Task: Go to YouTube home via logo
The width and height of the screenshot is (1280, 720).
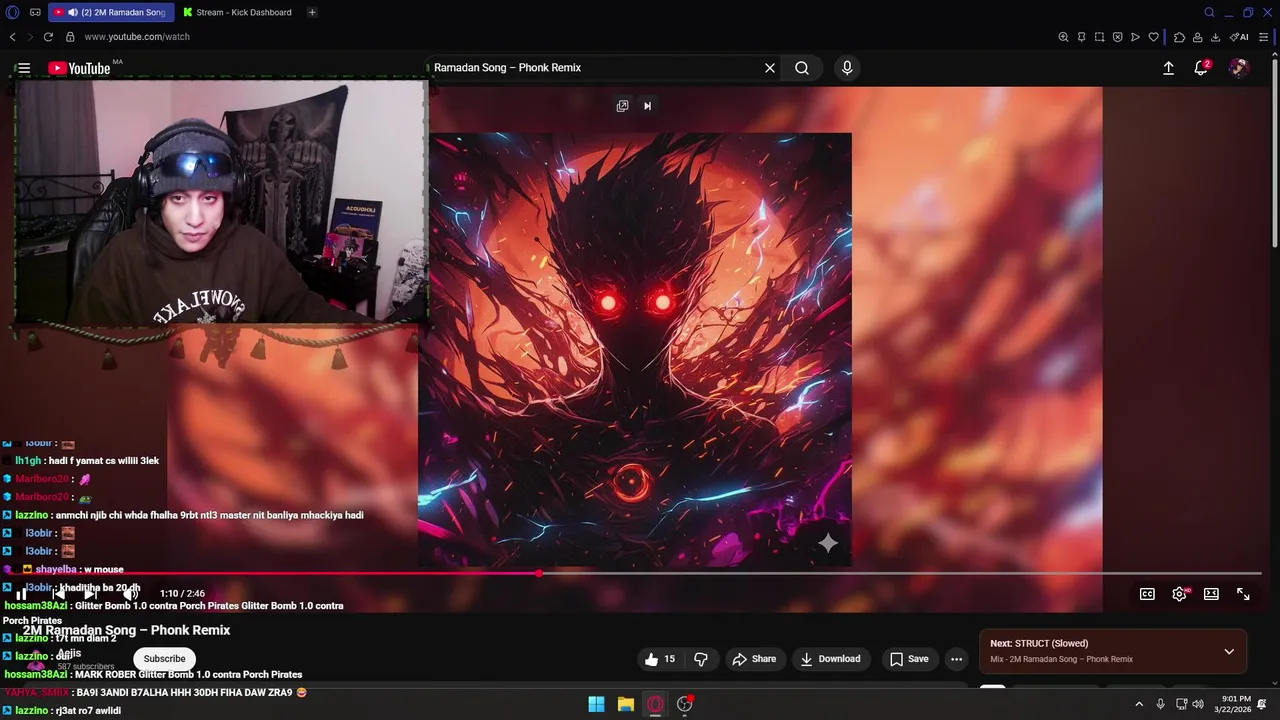Action: click(79, 68)
